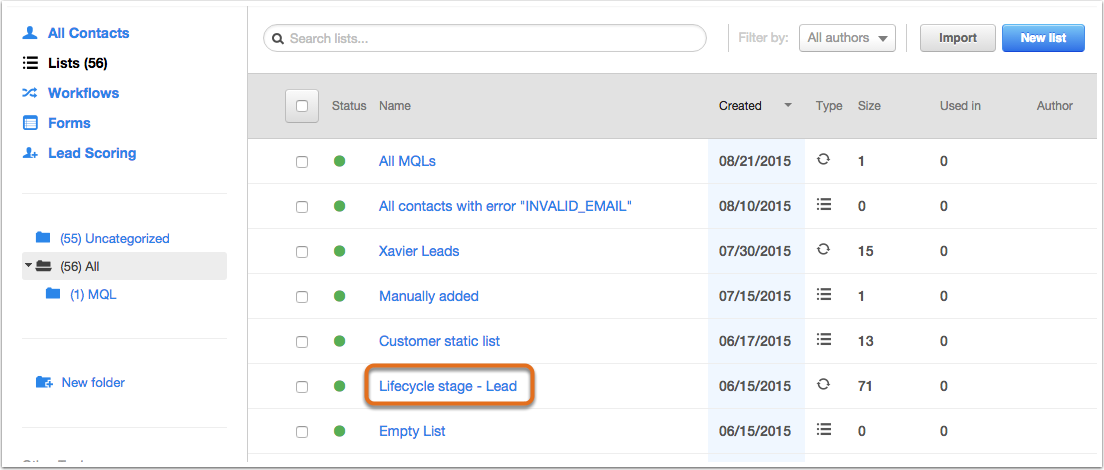The width and height of the screenshot is (1104, 470).
Task: Tick the select-all checkbox in table header
Action: coord(302,106)
